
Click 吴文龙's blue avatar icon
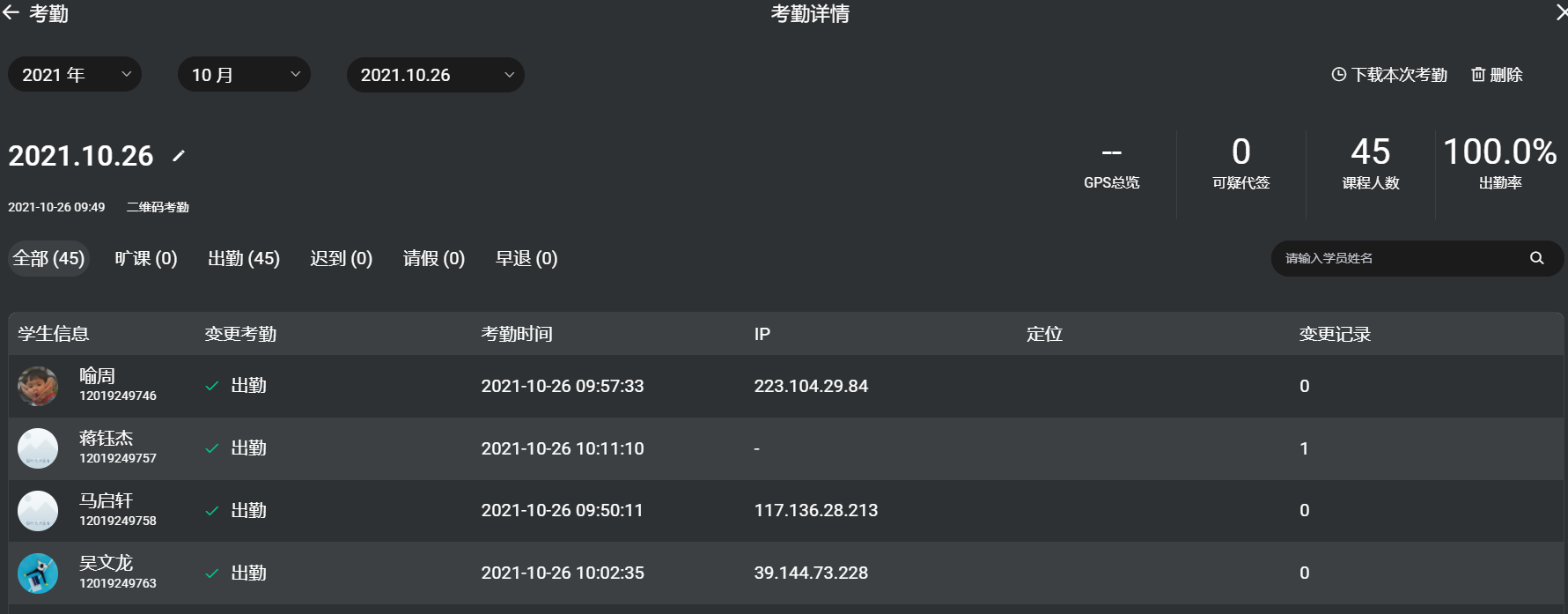tap(38, 573)
